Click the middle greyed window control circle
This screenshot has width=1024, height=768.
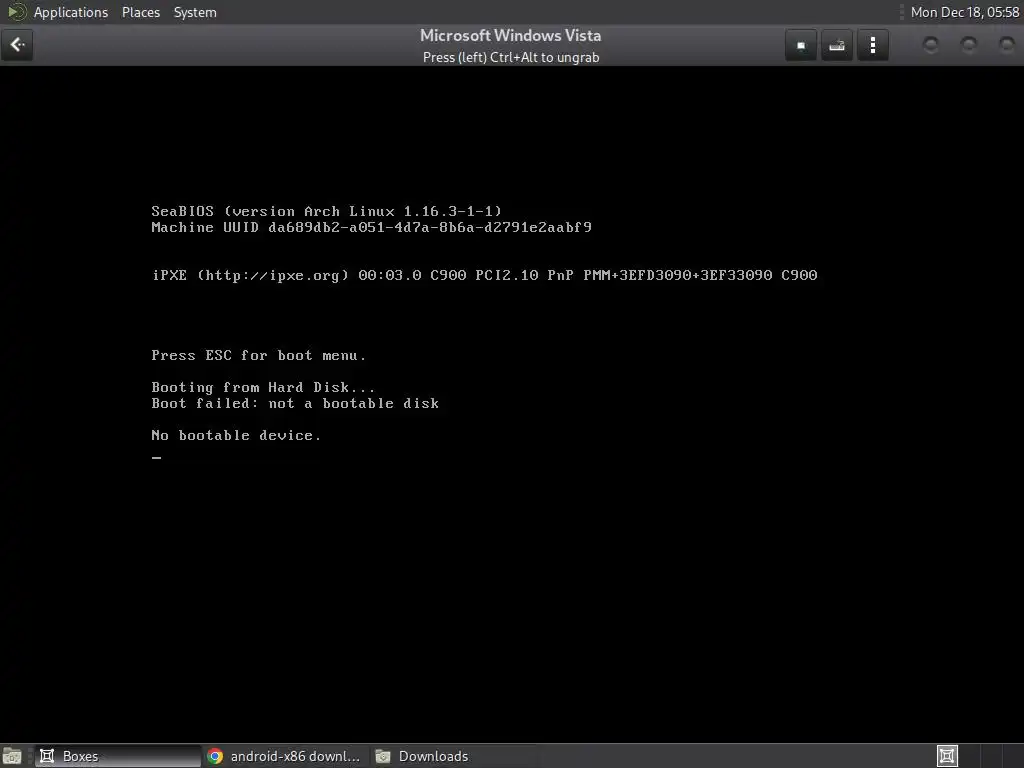click(x=968, y=44)
